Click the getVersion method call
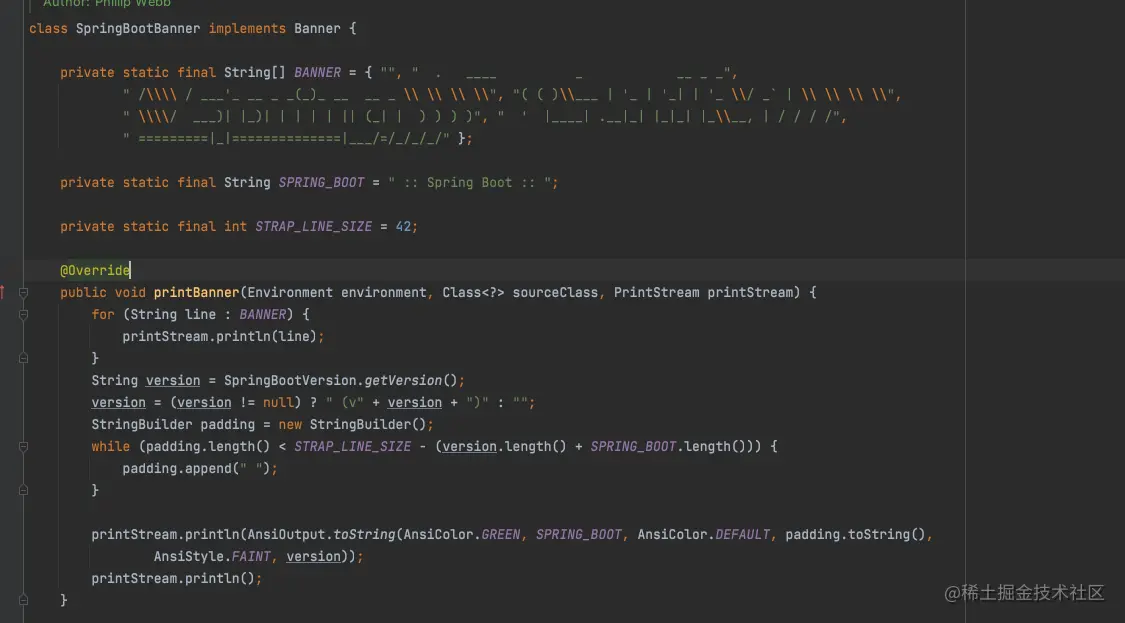The image size is (1125, 623). coord(403,380)
